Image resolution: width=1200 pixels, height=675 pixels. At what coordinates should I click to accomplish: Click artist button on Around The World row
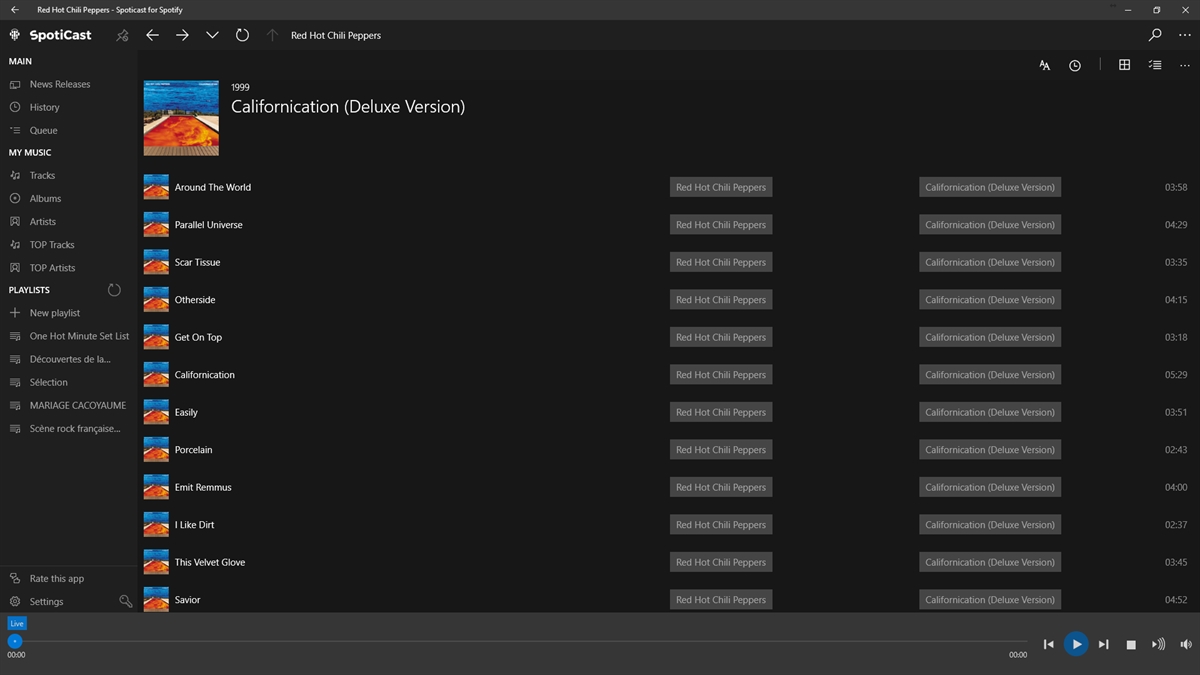tap(721, 187)
